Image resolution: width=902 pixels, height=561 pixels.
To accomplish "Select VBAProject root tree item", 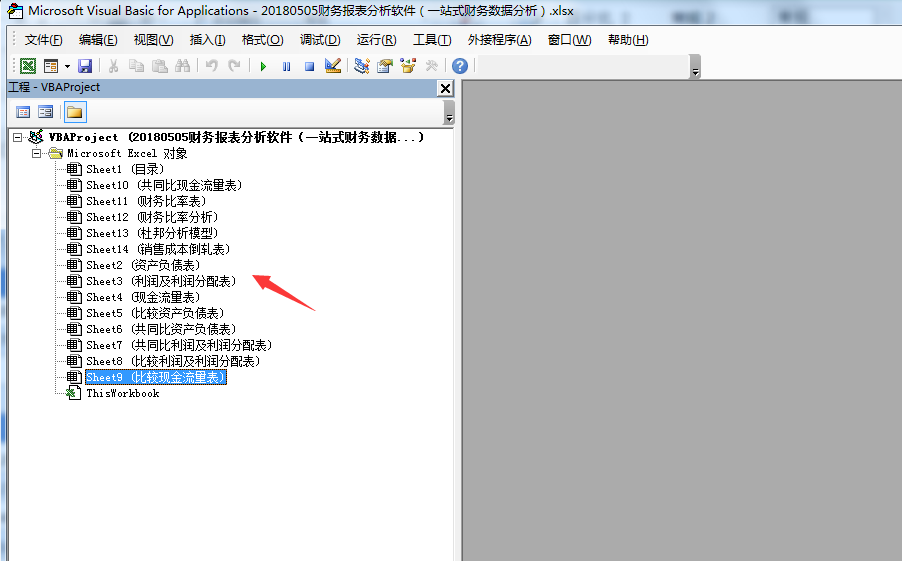I will 236,138.
